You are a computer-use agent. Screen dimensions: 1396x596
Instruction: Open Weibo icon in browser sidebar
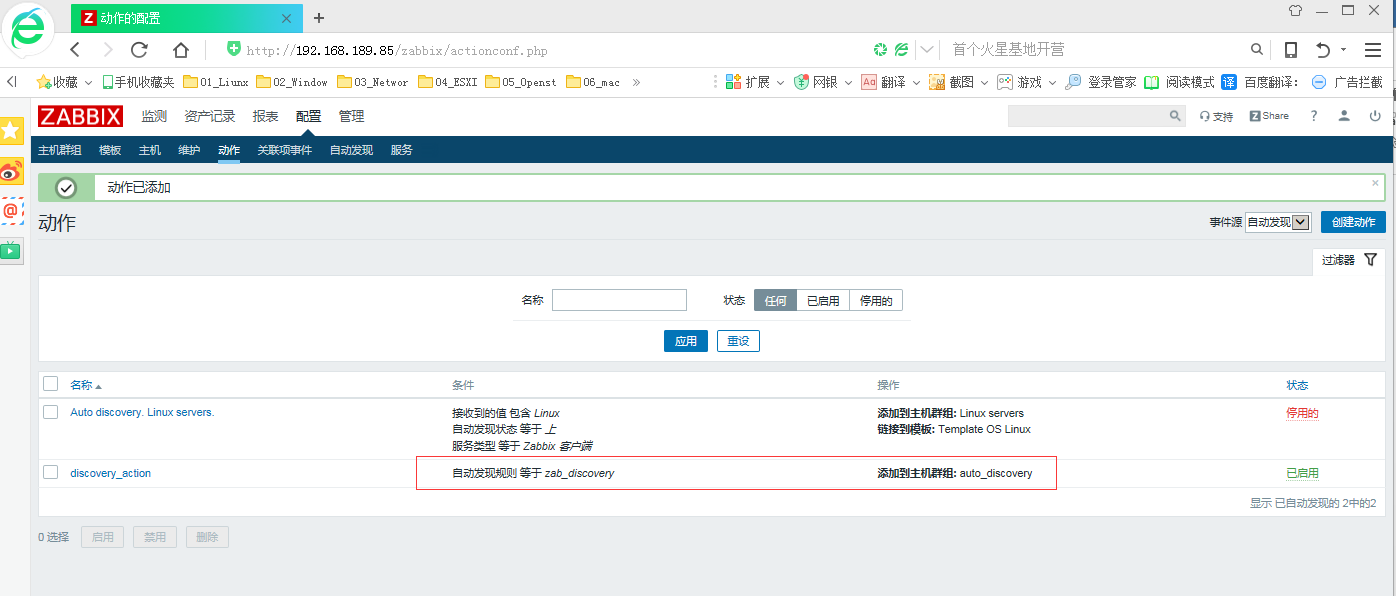pyautogui.click(x=11, y=171)
